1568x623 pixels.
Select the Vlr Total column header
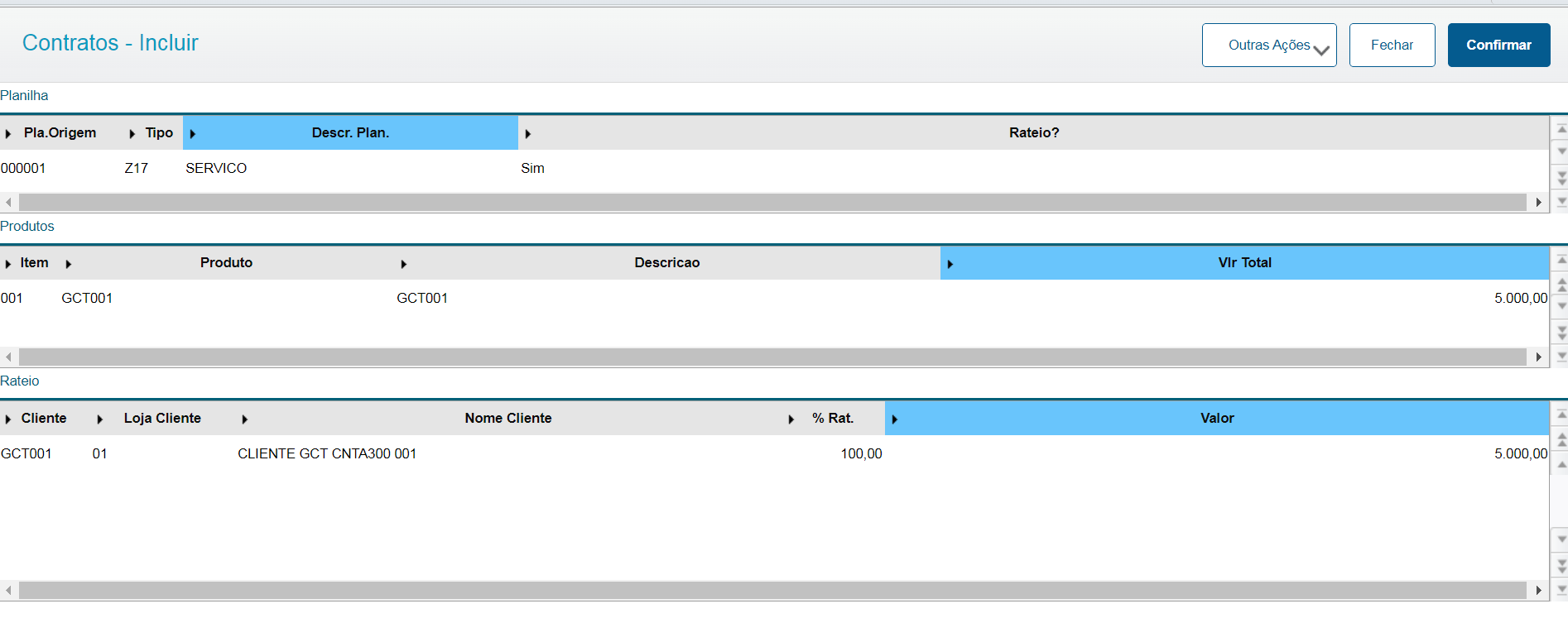(x=1244, y=263)
